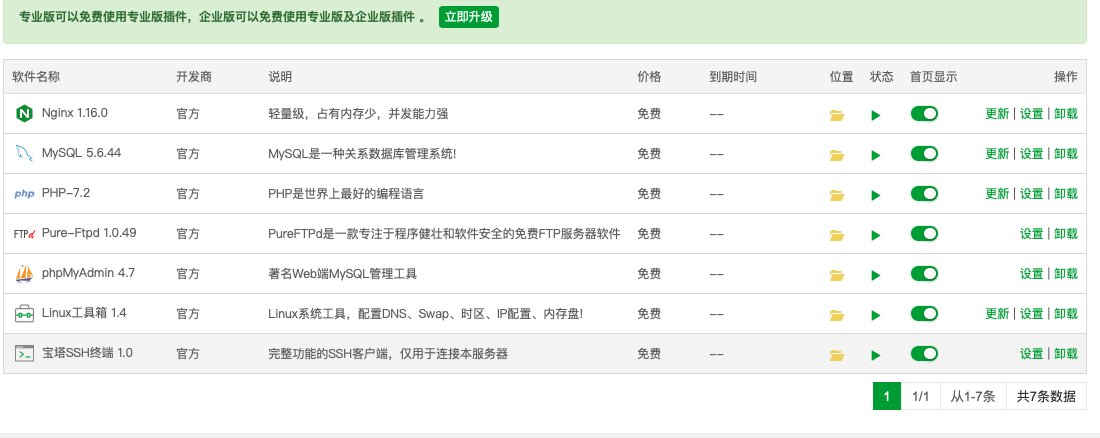Click 更新 for PHP-7.2

pyautogui.click(x=997, y=194)
